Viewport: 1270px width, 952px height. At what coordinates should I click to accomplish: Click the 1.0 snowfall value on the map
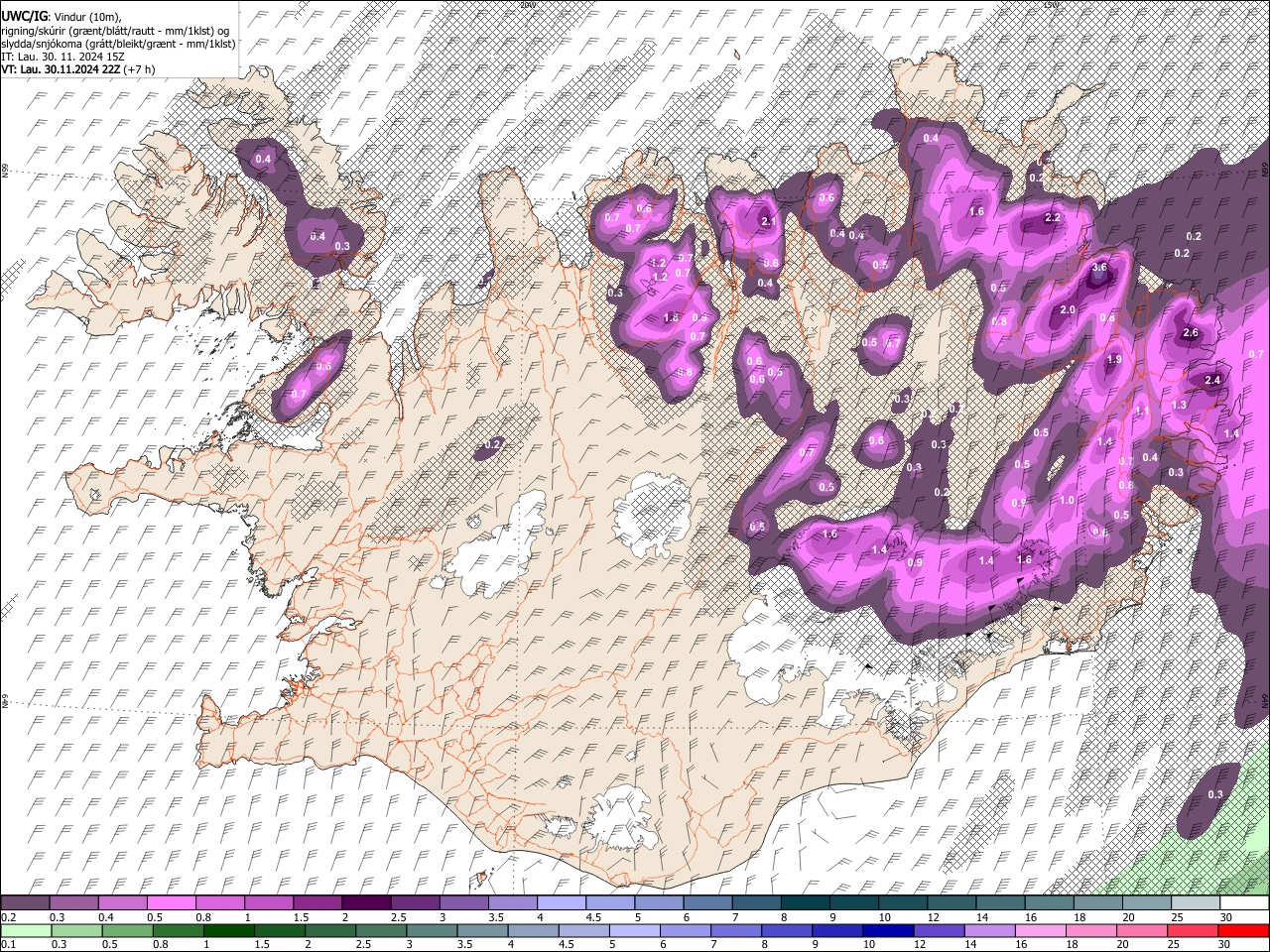1067,501
